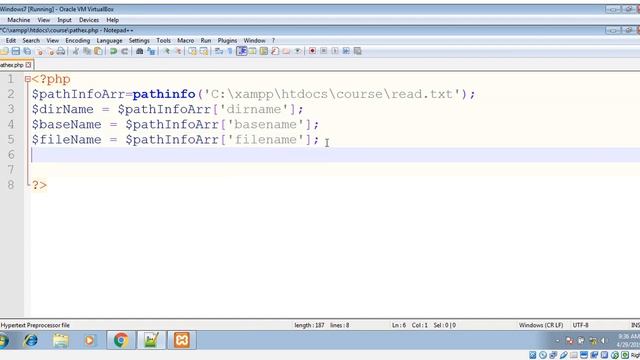640x360 pixels.
Task: Open the Notepad++ Encoding menu
Action: pos(78,40)
